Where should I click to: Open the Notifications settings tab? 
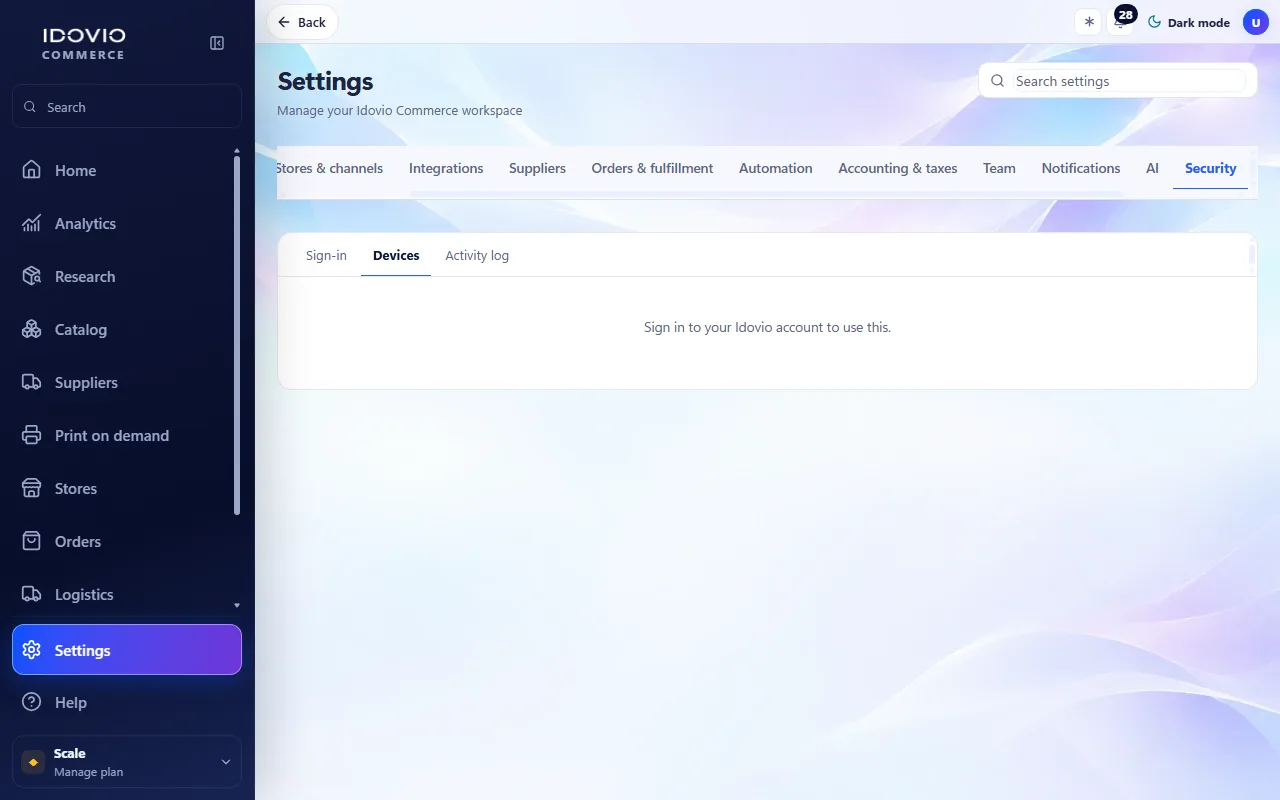[x=1081, y=168]
